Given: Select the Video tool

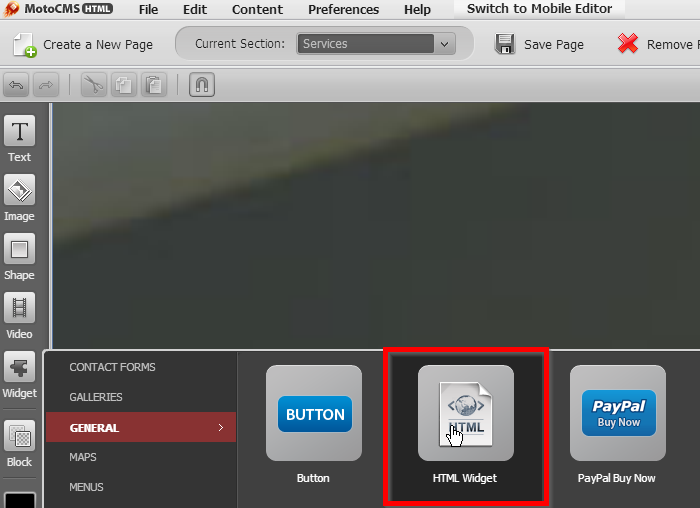Looking at the screenshot, I should (x=20, y=308).
